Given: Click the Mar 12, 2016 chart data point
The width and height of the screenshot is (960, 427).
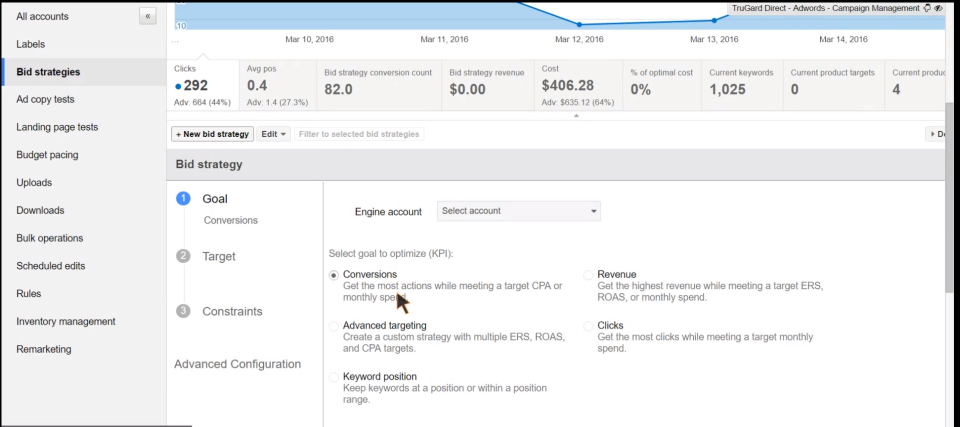Looking at the screenshot, I should (x=579, y=25).
